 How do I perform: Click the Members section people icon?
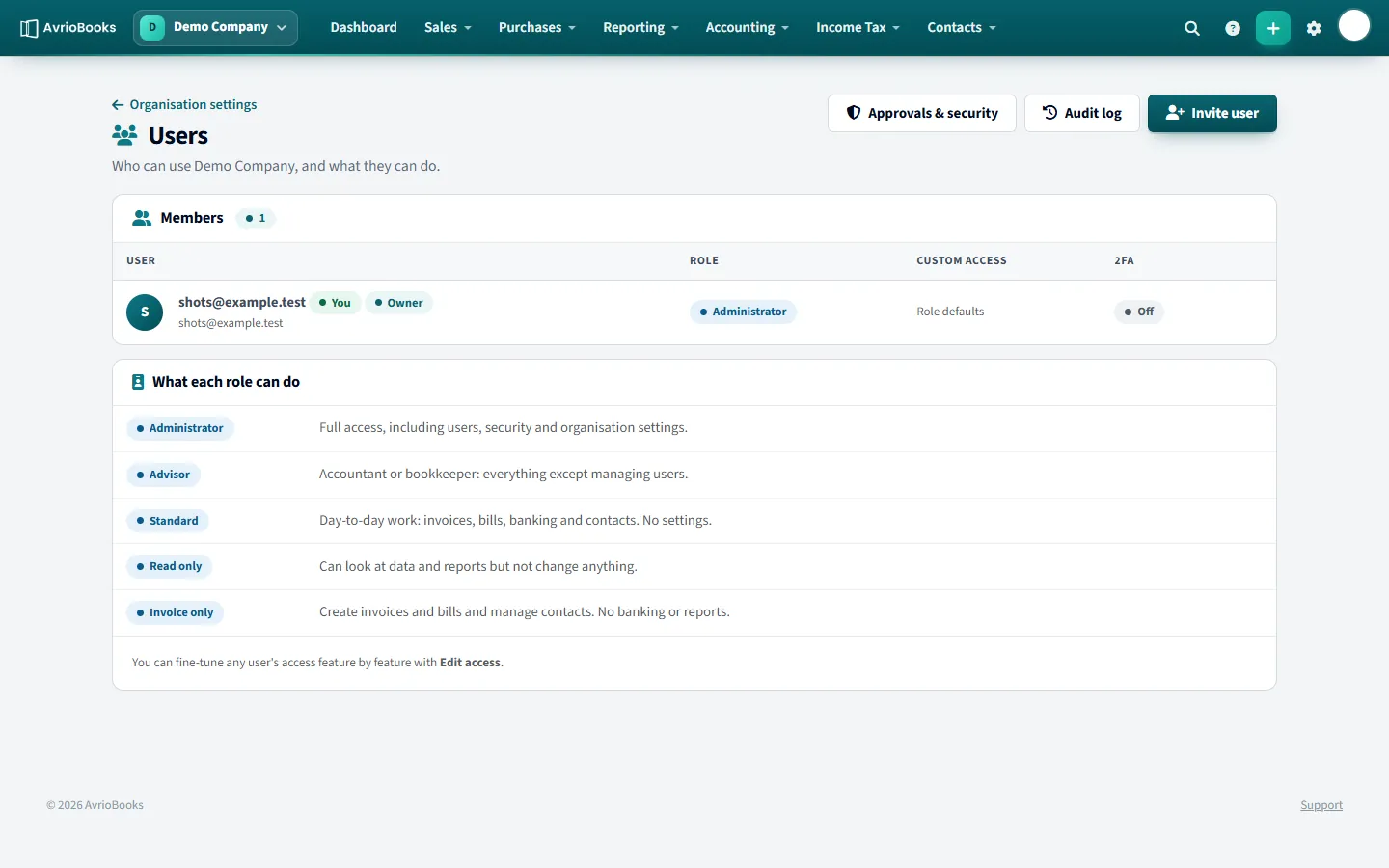[x=142, y=218]
